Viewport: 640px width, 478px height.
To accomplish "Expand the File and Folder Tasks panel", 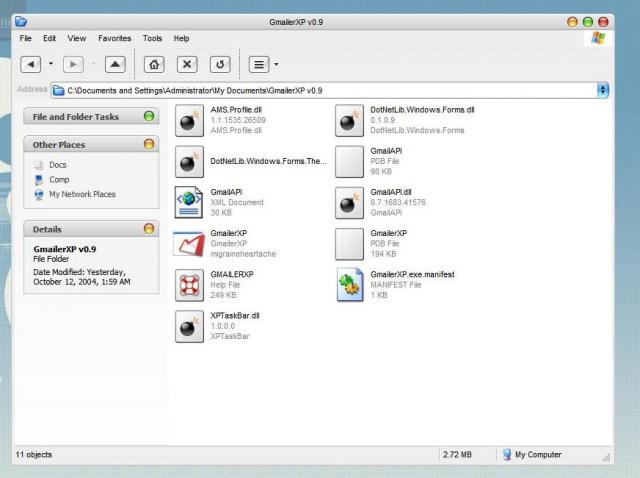I will click(149, 116).
